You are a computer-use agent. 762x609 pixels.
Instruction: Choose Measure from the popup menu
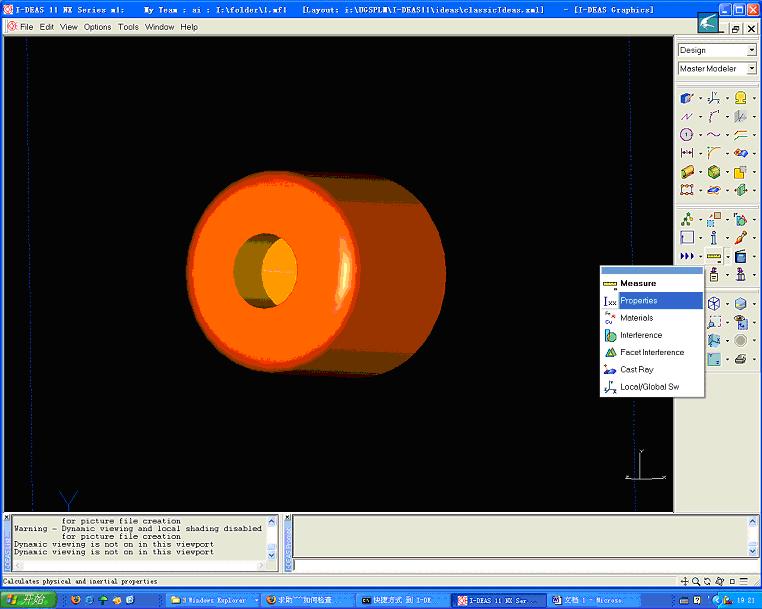pyautogui.click(x=652, y=283)
